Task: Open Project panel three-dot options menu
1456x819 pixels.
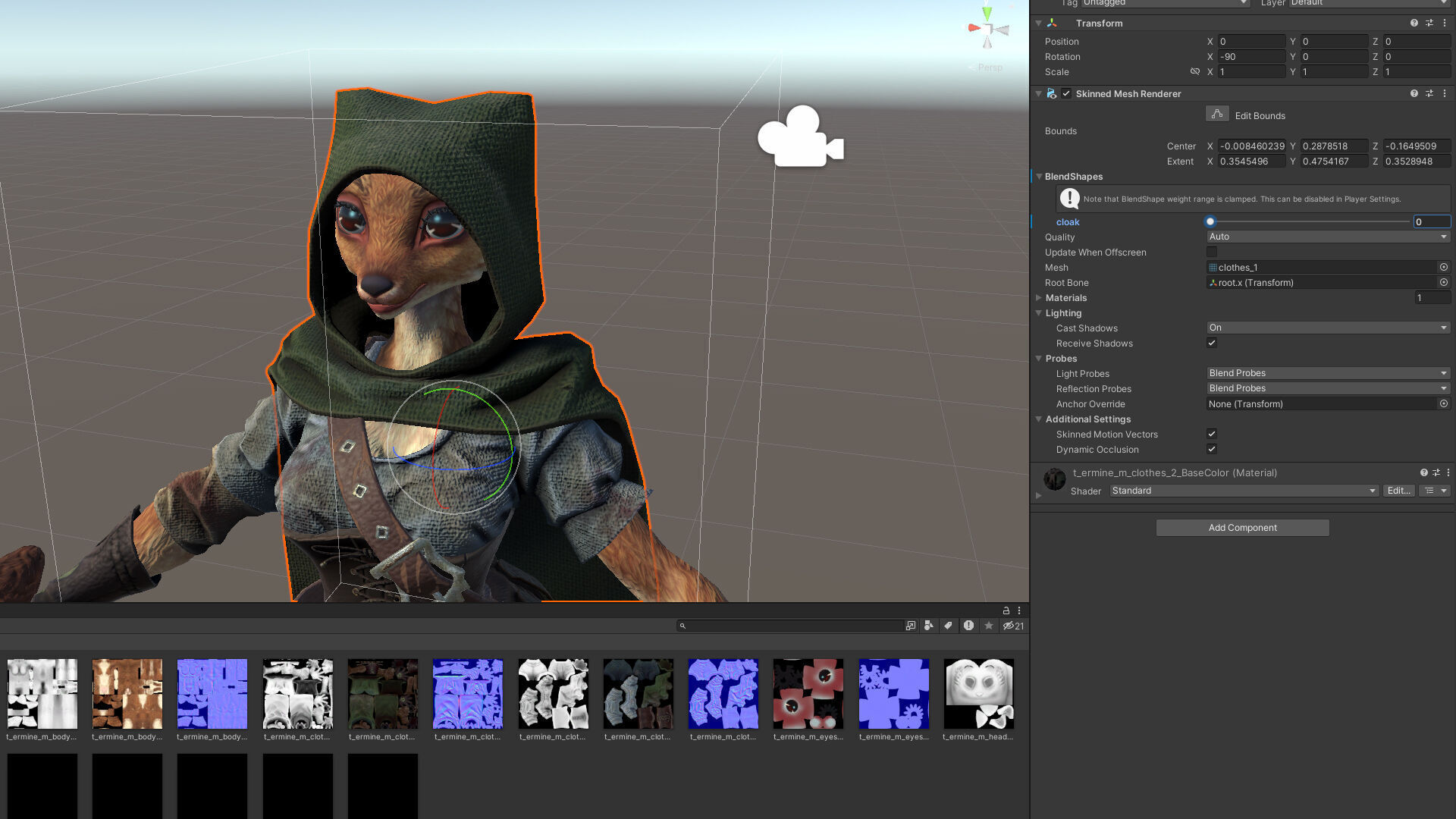Action: pos(1019,610)
